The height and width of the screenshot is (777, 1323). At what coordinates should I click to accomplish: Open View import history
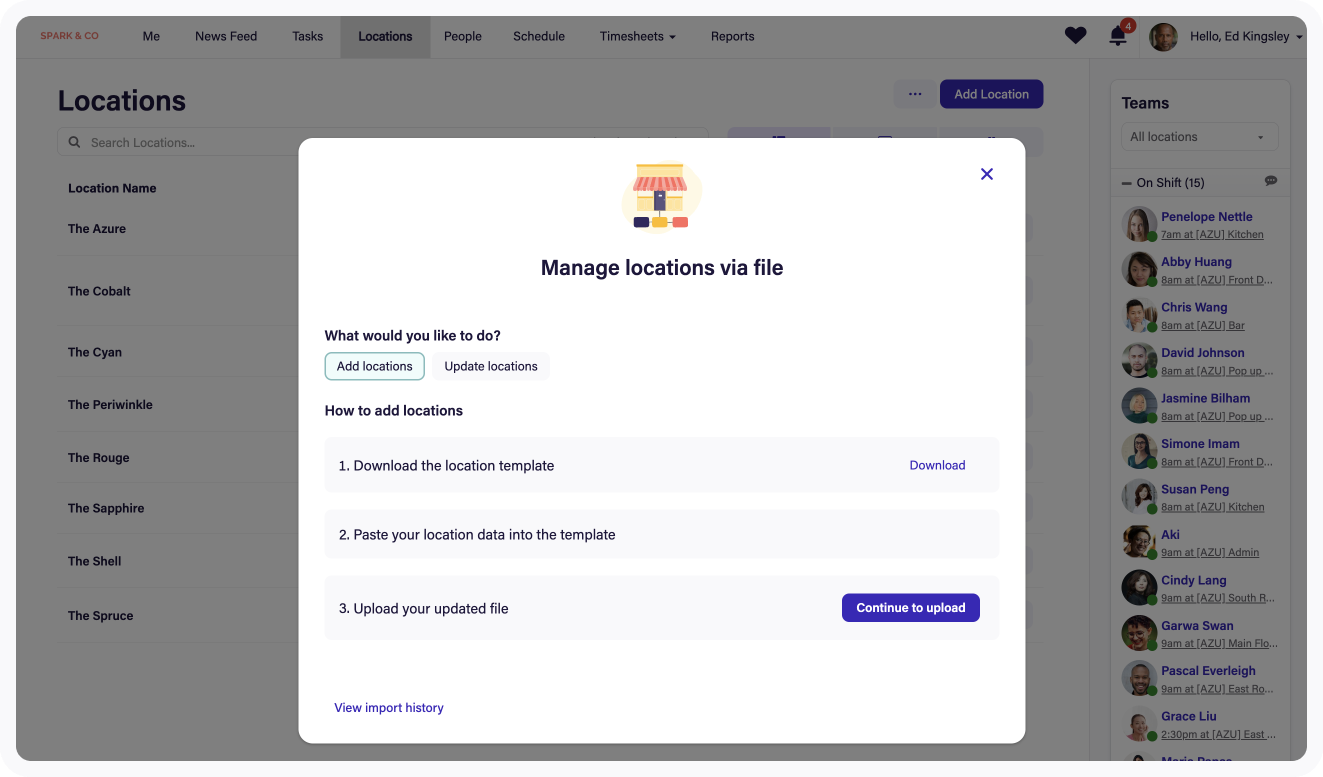tap(389, 707)
